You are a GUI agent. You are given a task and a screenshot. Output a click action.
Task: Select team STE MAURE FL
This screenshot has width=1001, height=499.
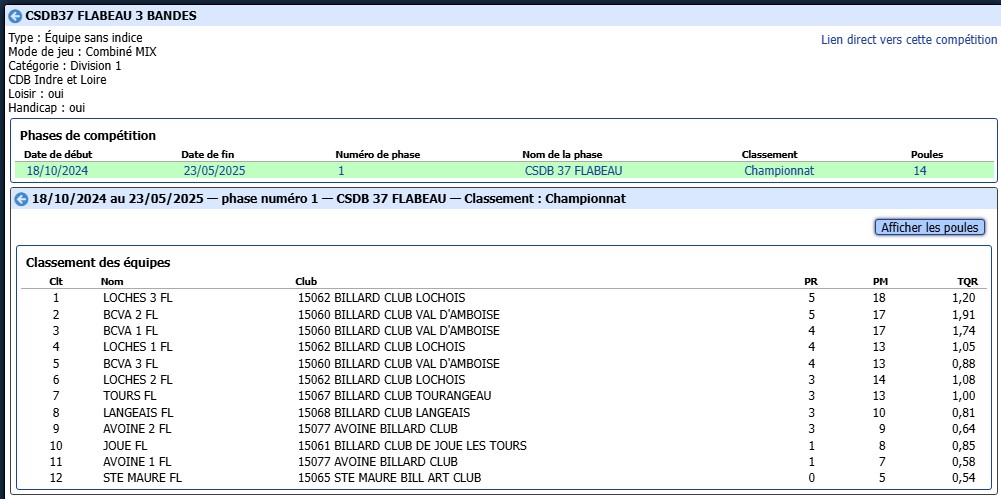click(142, 478)
